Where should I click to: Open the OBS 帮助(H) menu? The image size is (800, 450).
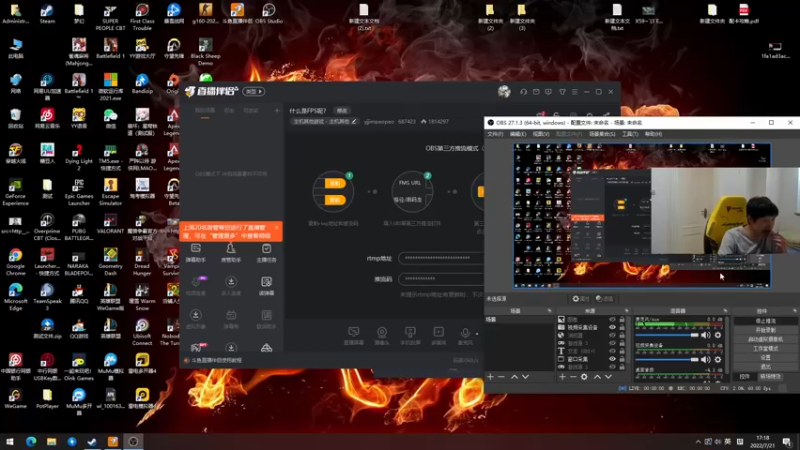point(653,134)
